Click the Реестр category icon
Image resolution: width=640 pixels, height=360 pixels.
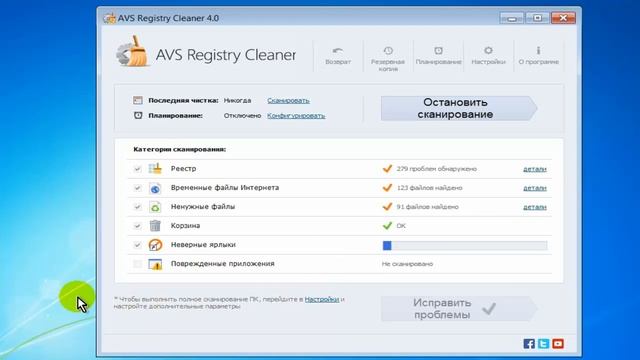(155, 169)
